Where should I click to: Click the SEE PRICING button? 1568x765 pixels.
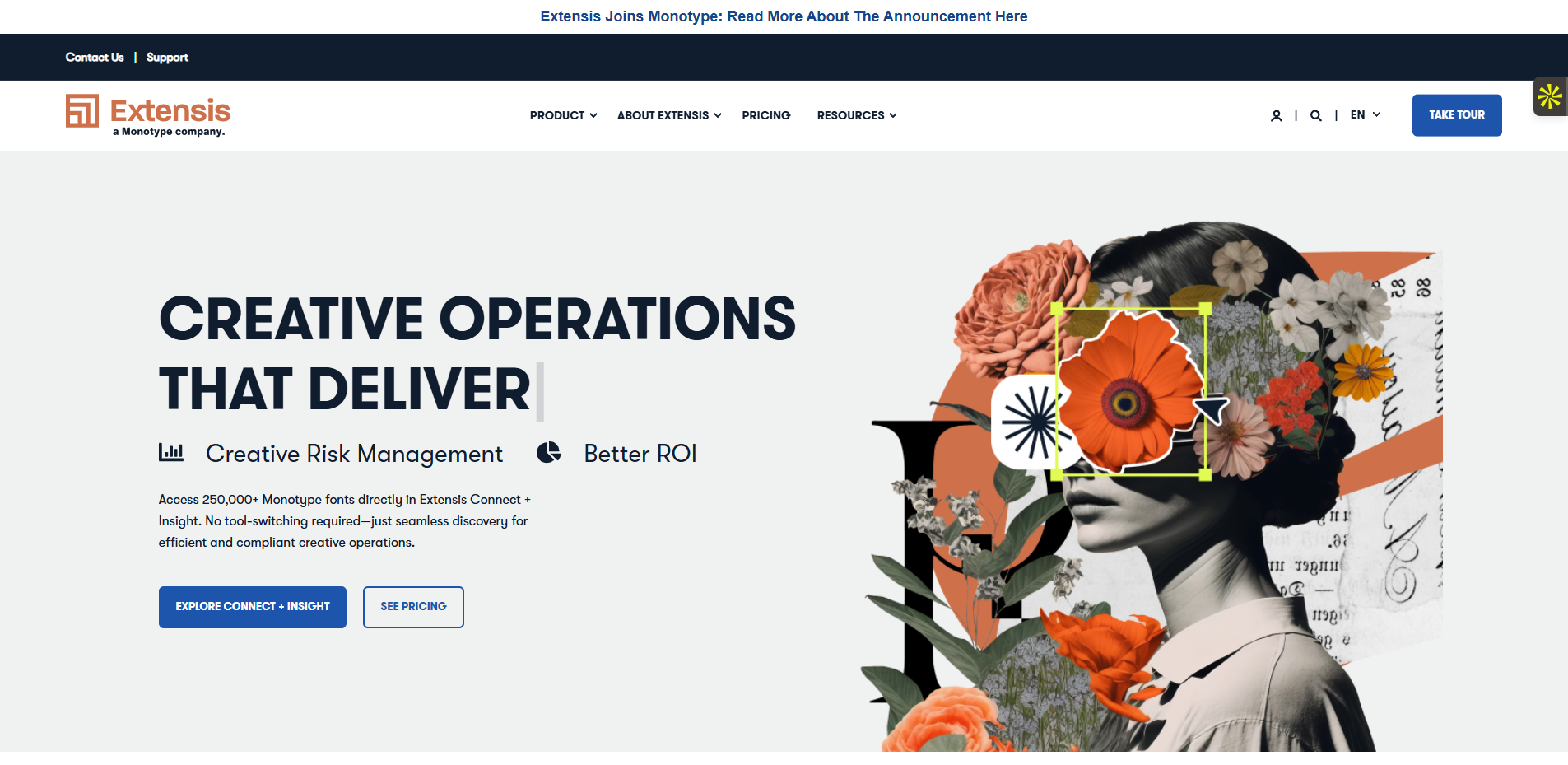point(413,607)
